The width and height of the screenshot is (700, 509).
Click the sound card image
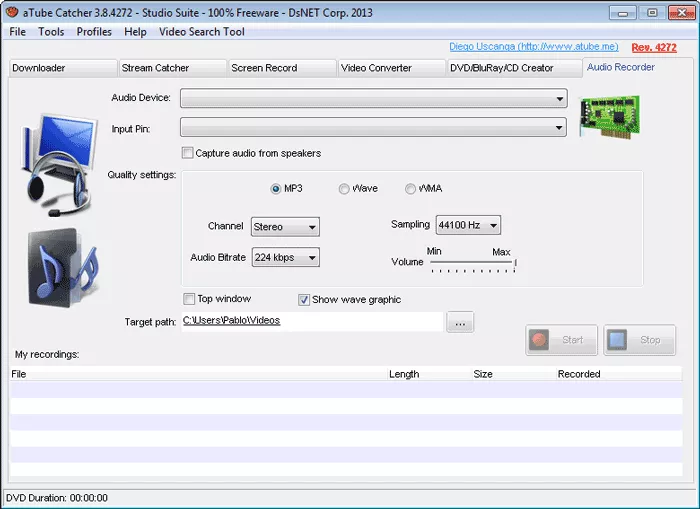609,117
